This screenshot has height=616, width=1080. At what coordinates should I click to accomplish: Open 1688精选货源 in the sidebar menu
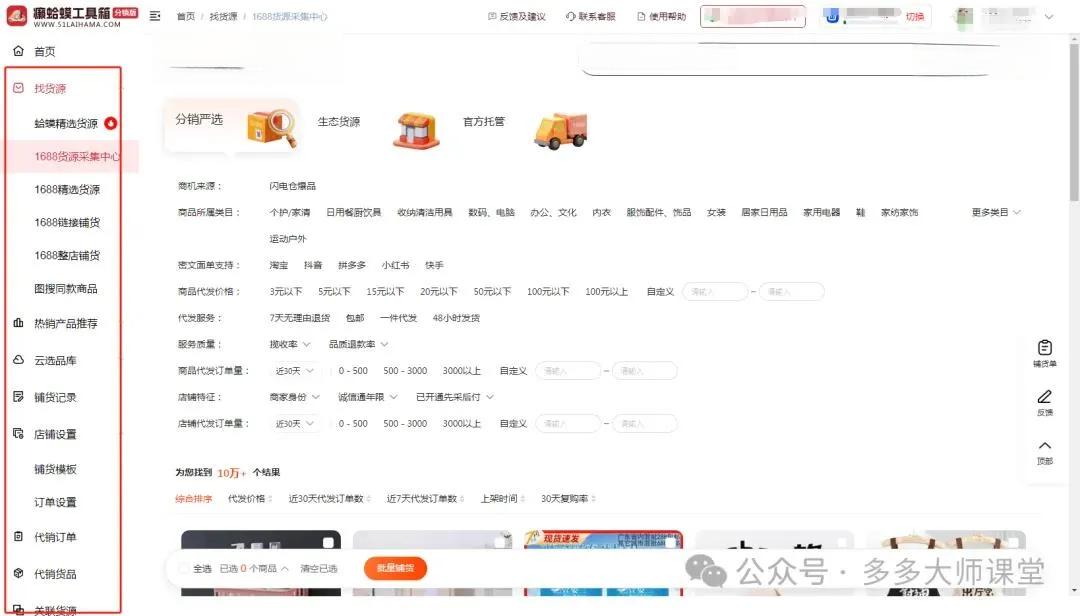67,189
